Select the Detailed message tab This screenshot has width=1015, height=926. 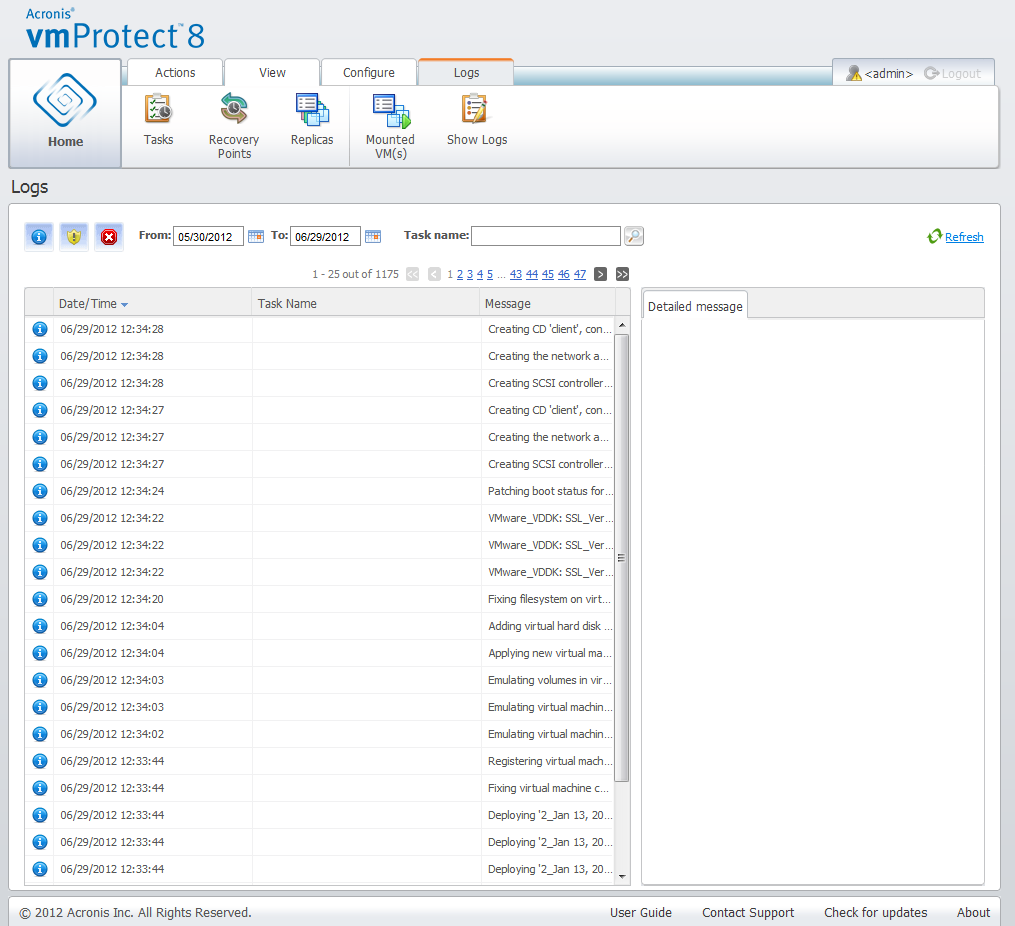point(695,306)
